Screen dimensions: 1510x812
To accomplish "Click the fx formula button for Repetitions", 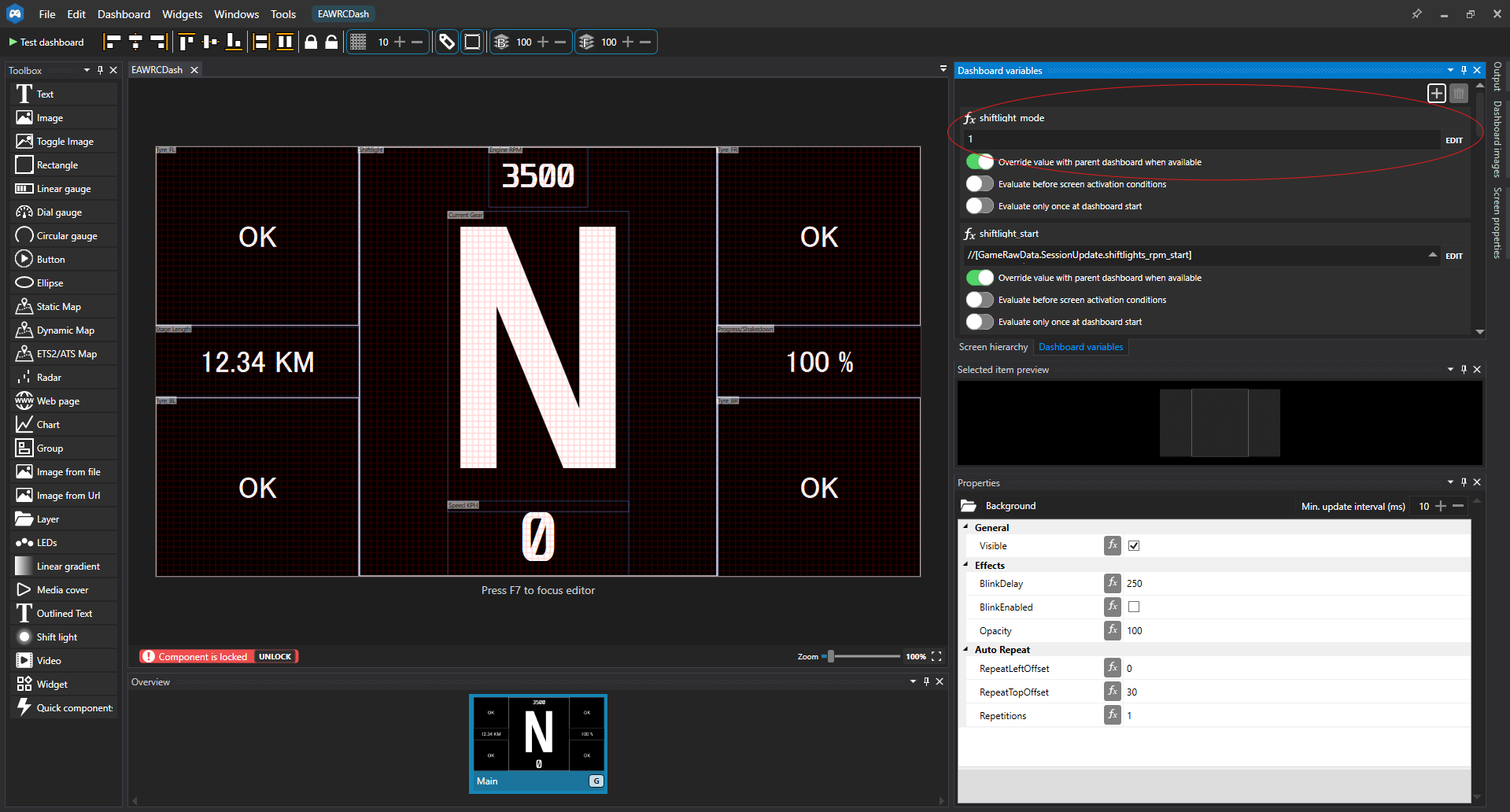I will 1112,715.
